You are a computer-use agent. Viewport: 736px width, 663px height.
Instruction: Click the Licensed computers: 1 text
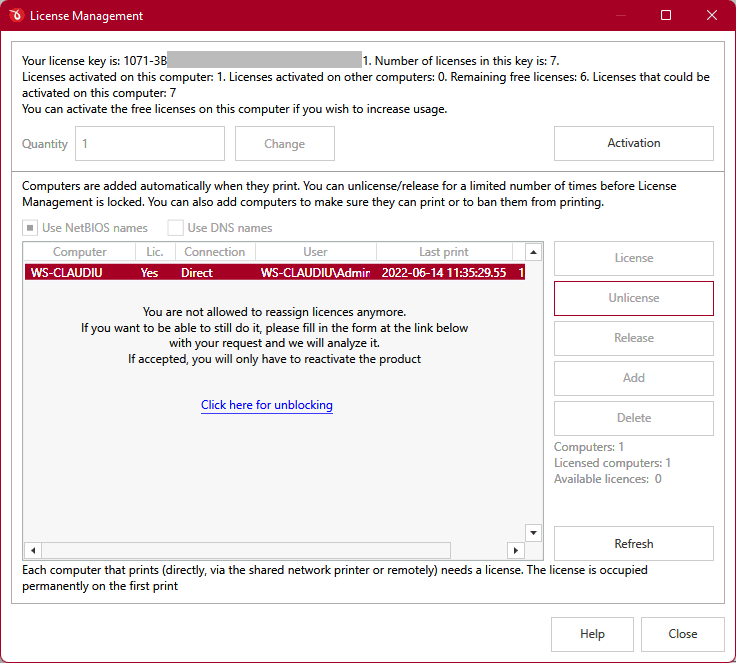click(613, 463)
